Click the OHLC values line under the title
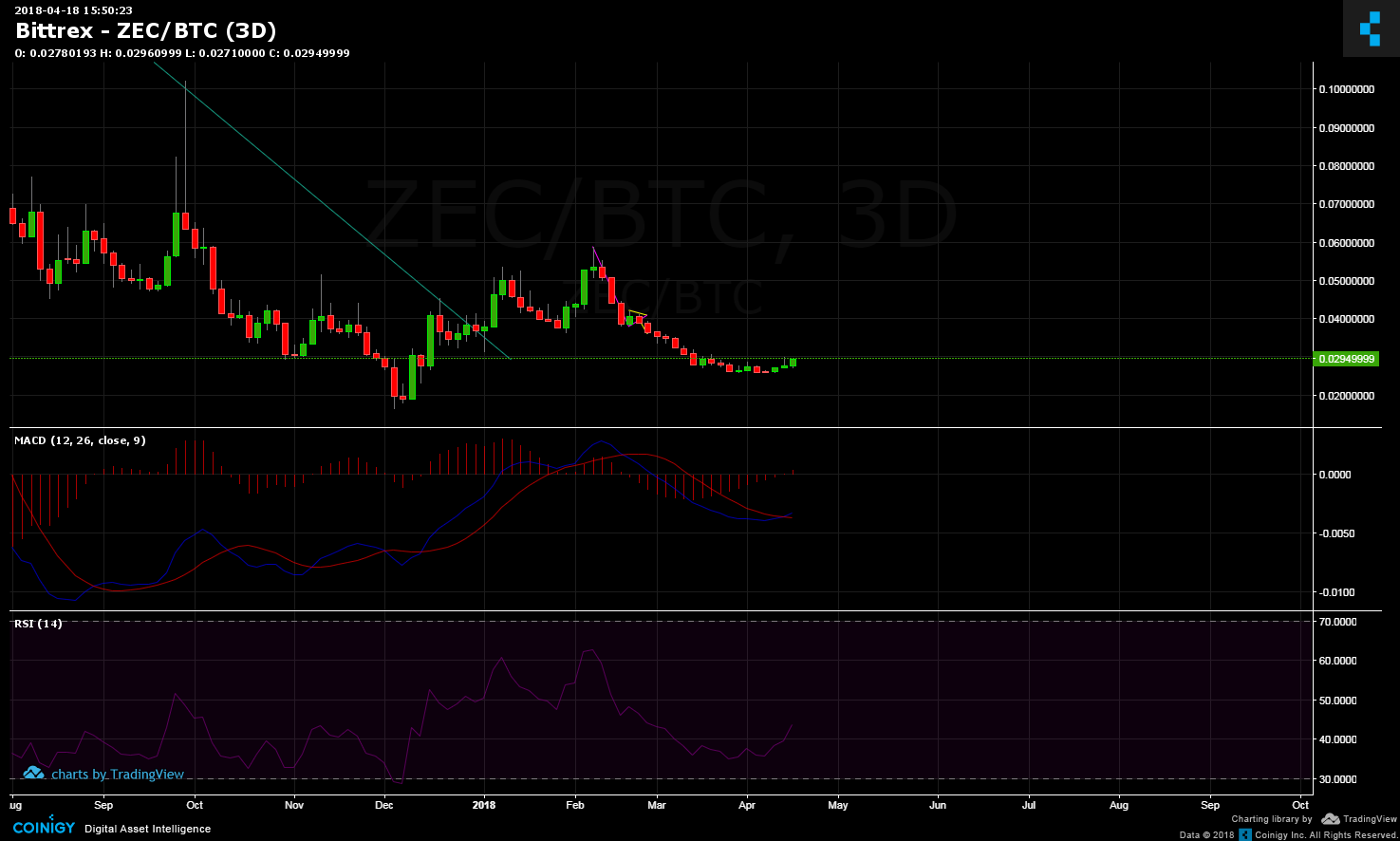The width and height of the screenshot is (1400, 841). [182, 53]
